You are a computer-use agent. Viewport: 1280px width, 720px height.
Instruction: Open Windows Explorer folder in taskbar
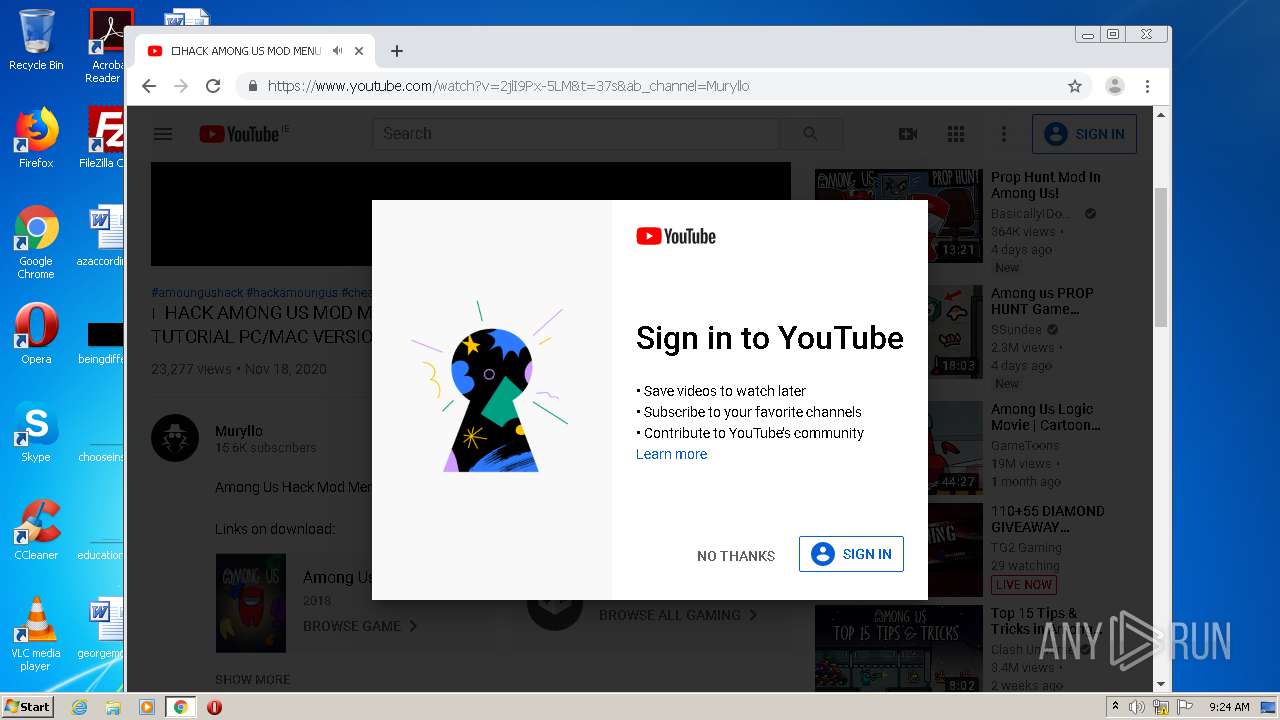[113, 707]
